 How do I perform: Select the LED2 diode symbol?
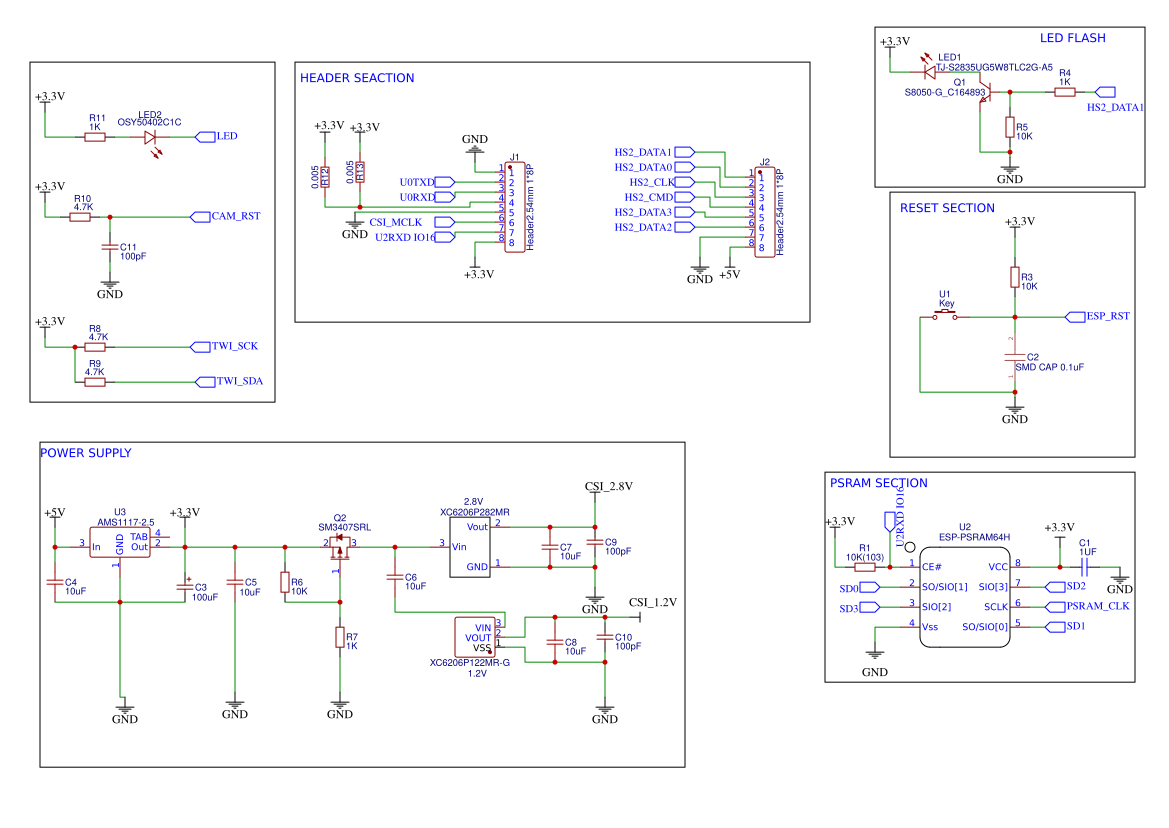[x=151, y=137]
